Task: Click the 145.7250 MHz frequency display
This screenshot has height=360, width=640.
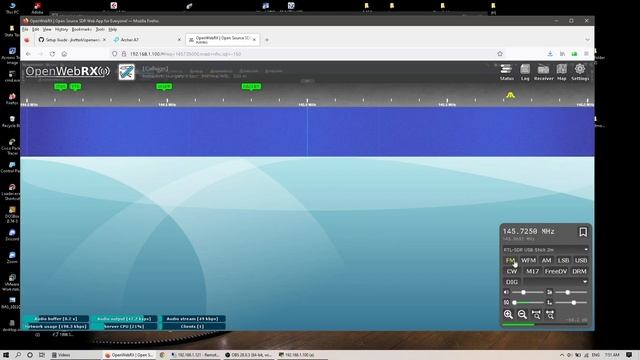Action: (x=528, y=231)
